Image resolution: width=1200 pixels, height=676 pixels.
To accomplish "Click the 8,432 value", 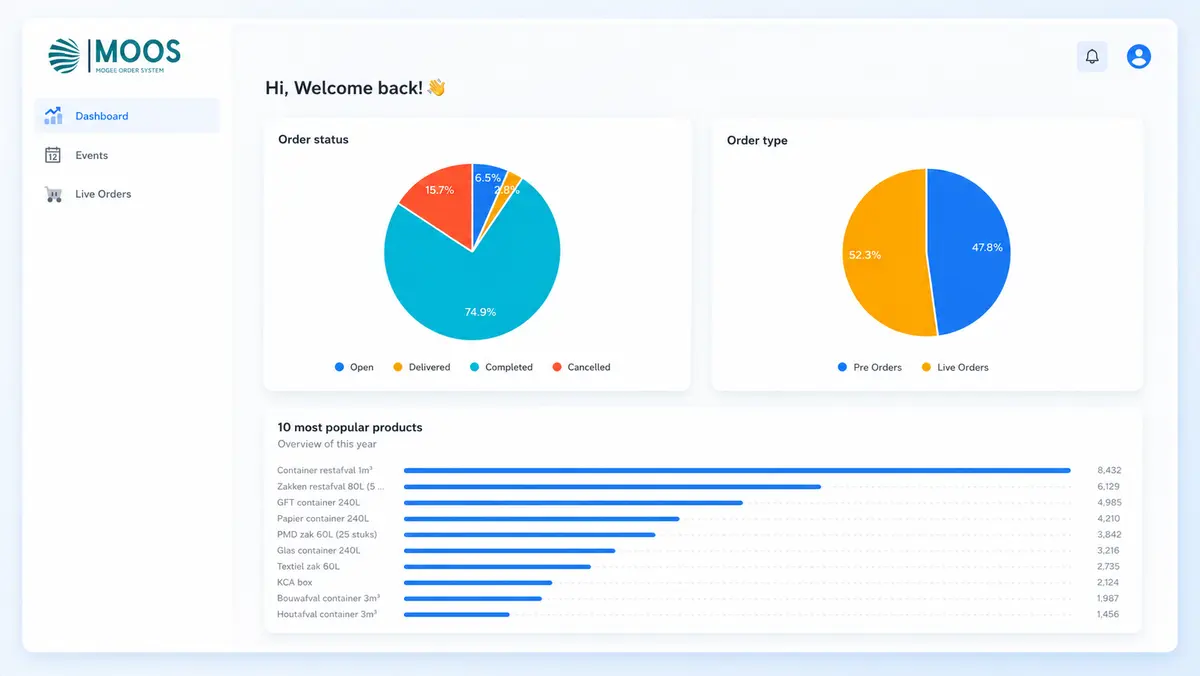I will point(1109,470).
